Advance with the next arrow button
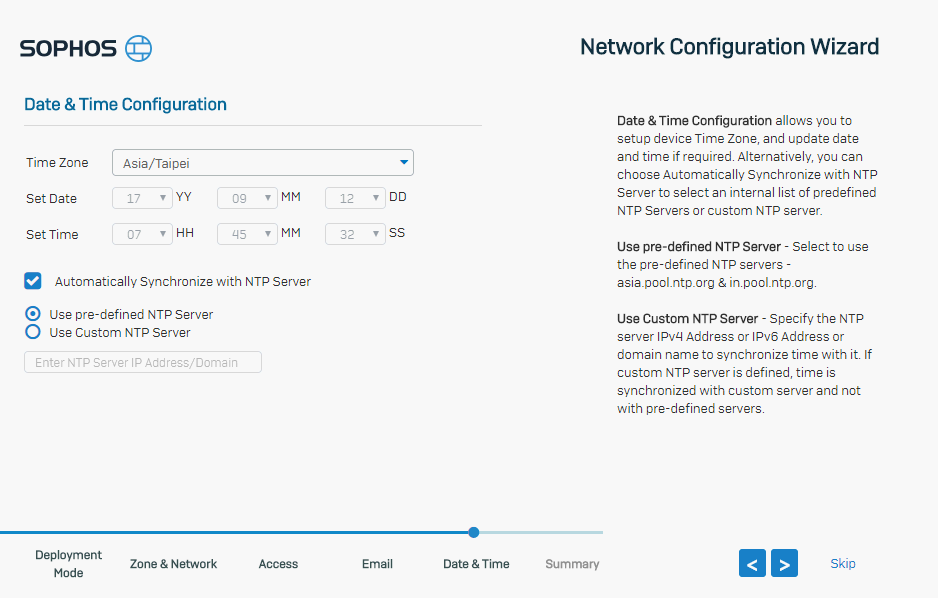This screenshot has width=938, height=598. [x=784, y=563]
